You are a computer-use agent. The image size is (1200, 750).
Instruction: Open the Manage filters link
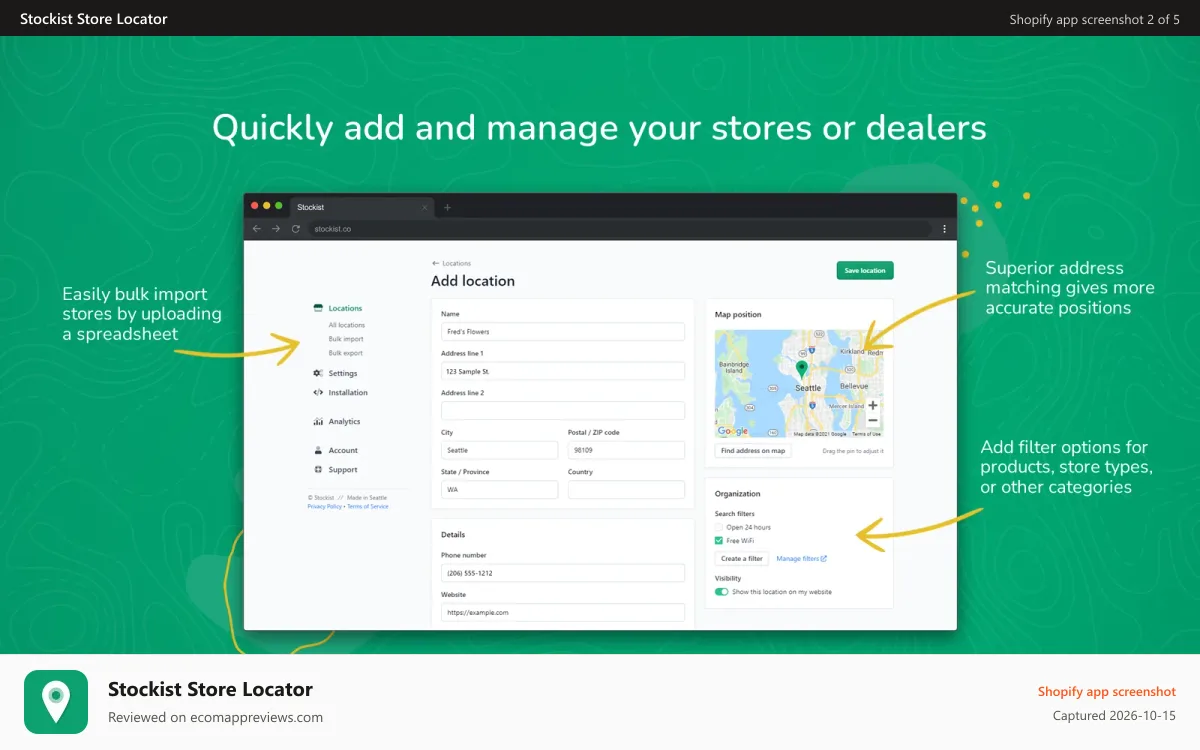[801, 559]
